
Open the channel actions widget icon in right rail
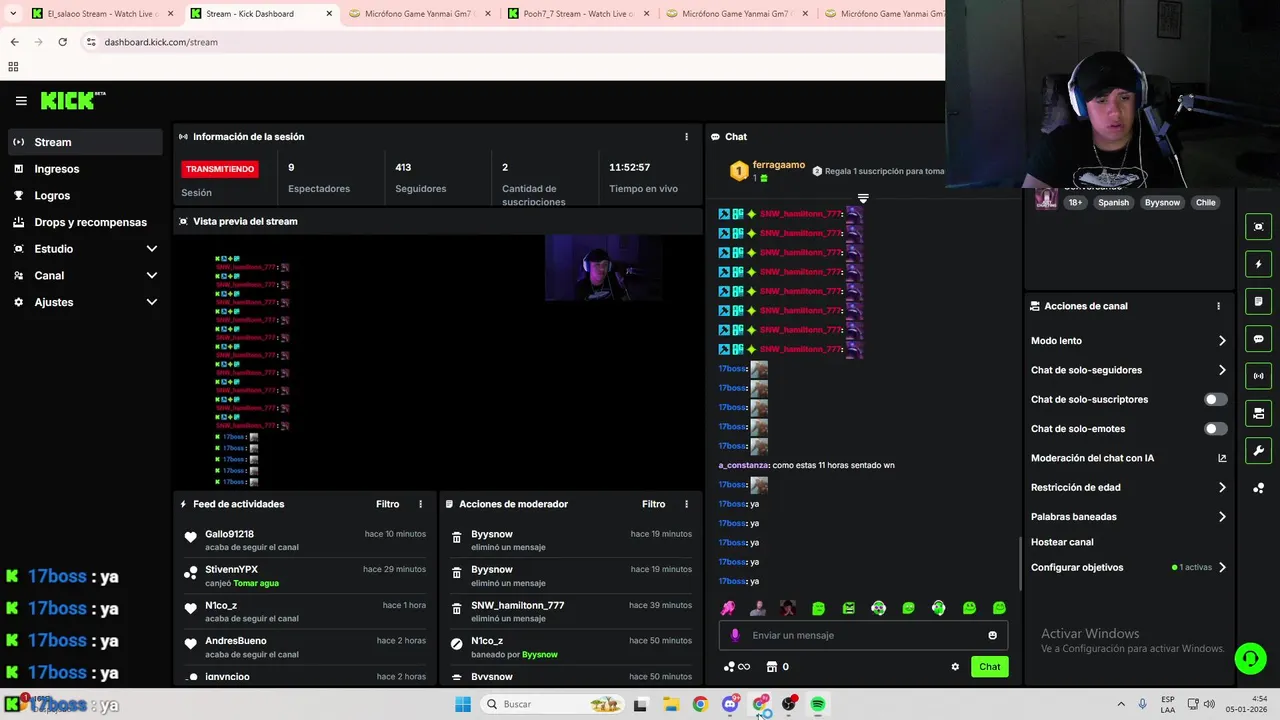coord(1259,413)
